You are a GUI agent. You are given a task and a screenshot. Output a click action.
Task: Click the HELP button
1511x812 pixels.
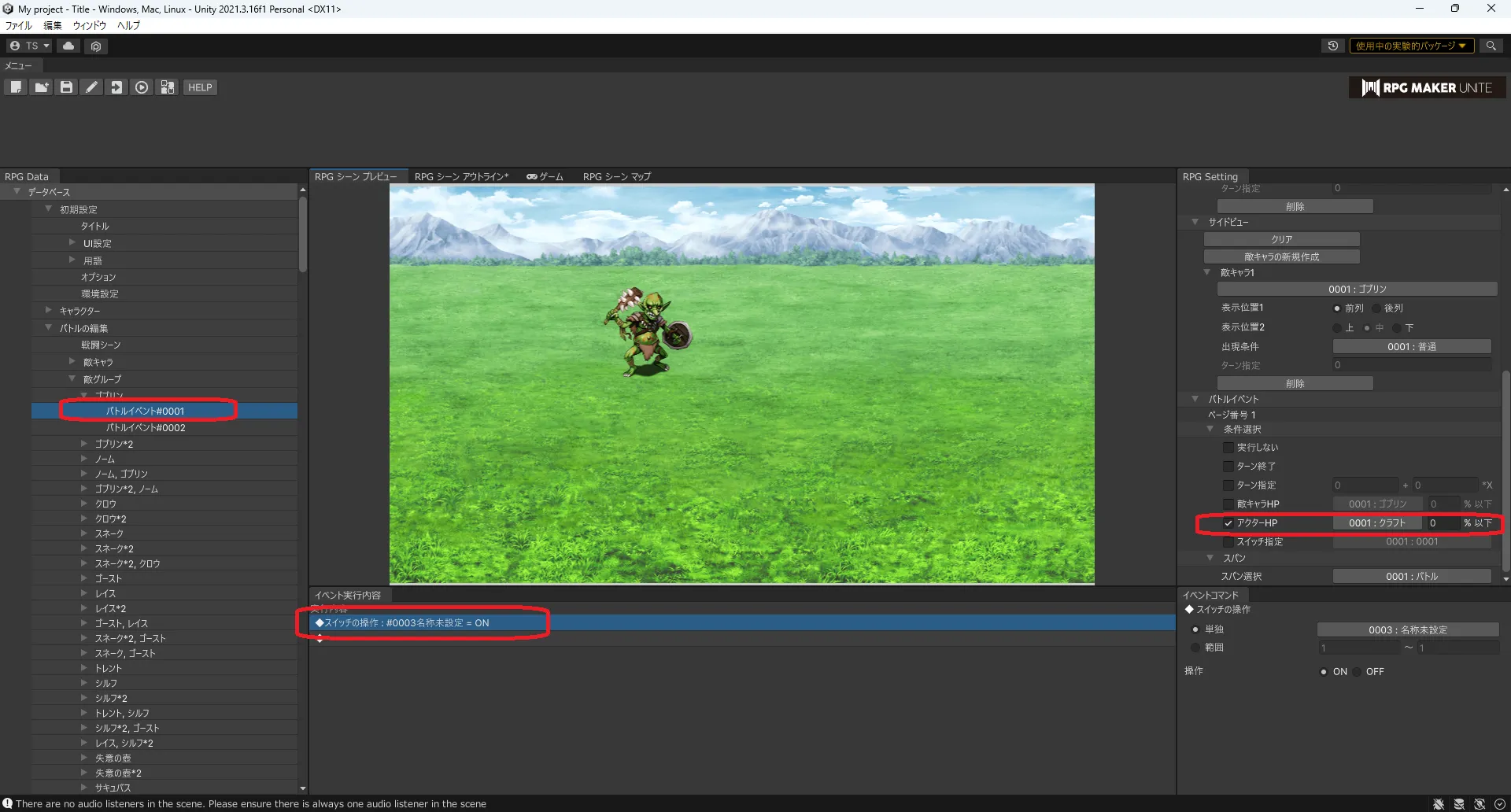200,87
